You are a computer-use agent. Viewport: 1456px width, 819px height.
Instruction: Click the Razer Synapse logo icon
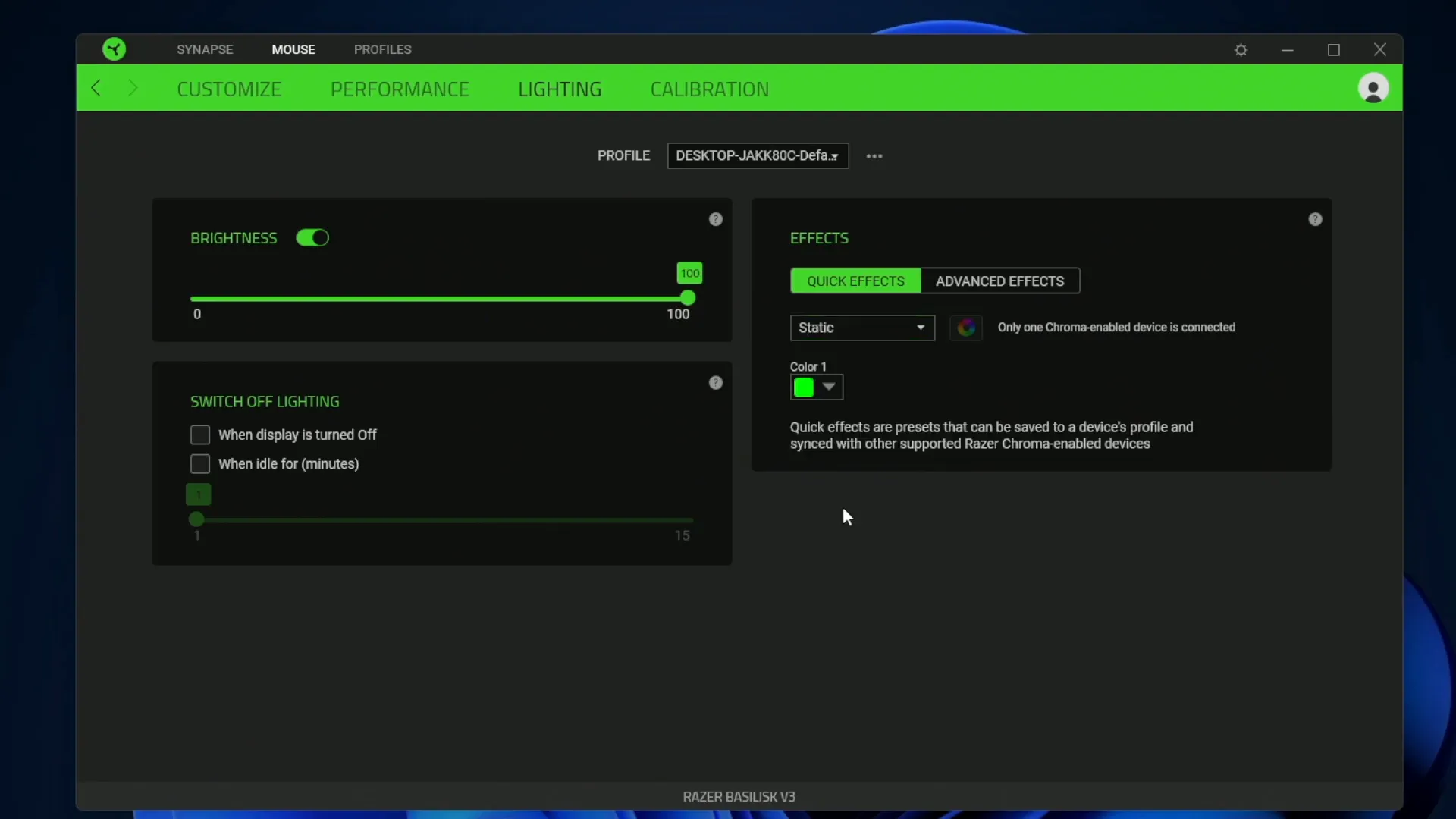coord(115,49)
